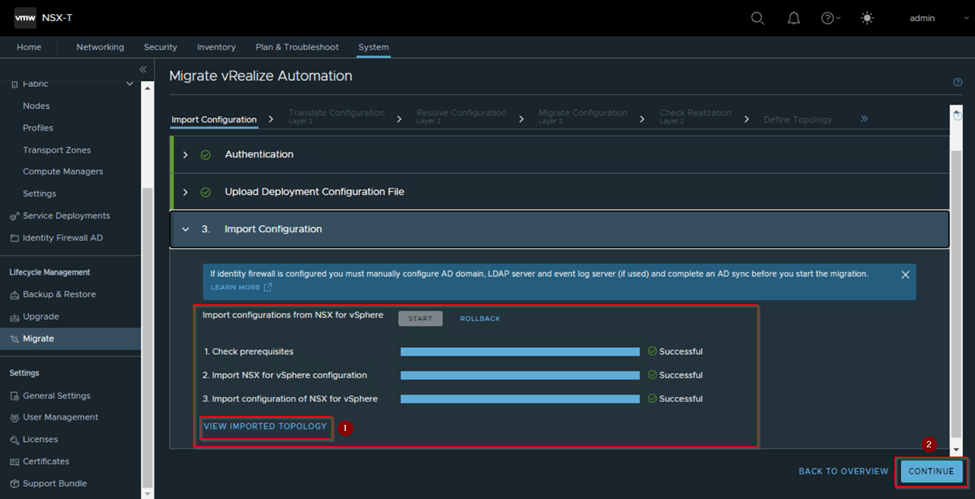Open Backup & Restore in sidebar

59,294
